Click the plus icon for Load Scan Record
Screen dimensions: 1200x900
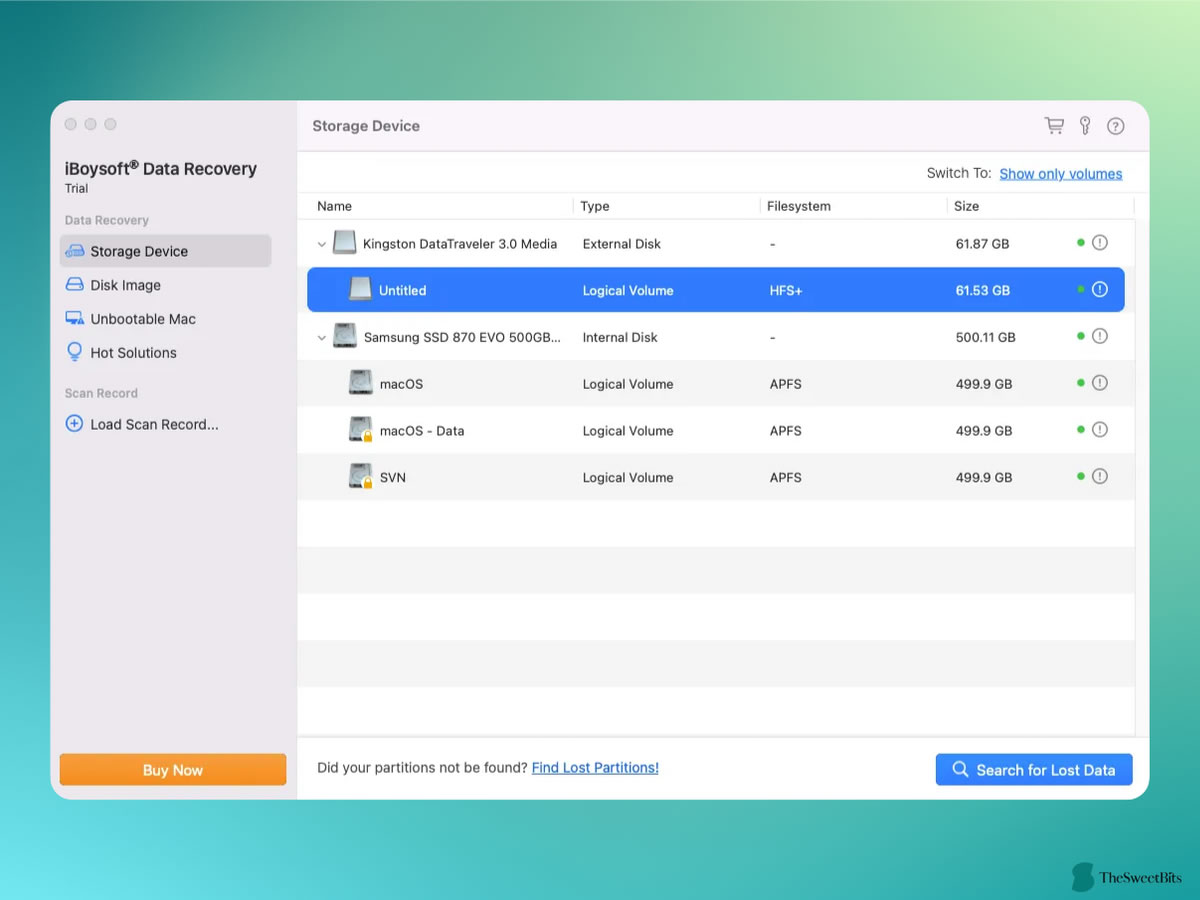[74, 424]
